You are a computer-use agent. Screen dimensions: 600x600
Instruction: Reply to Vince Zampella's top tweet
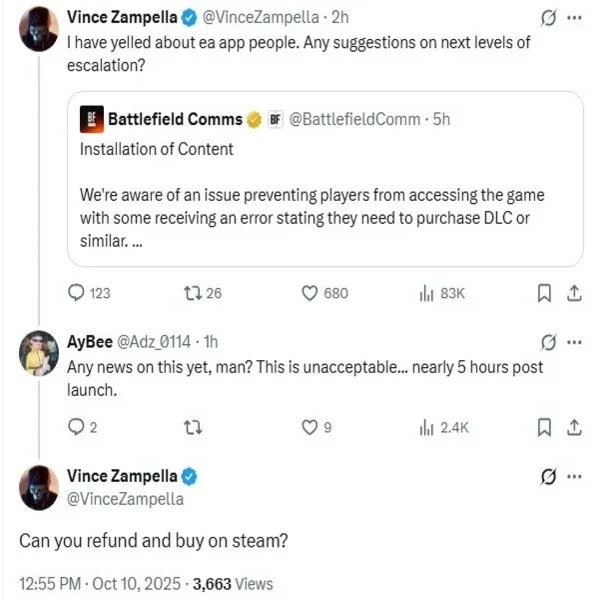pos(76,293)
